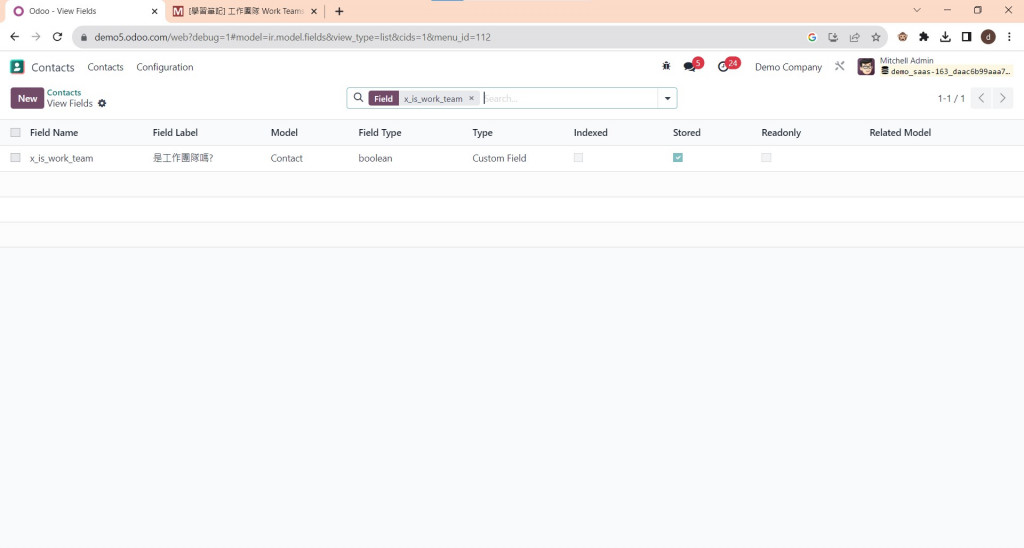Sort by the Indexed column header
Image resolution: width=1024 pixels, height=548 pixels.
click(590, 133)
